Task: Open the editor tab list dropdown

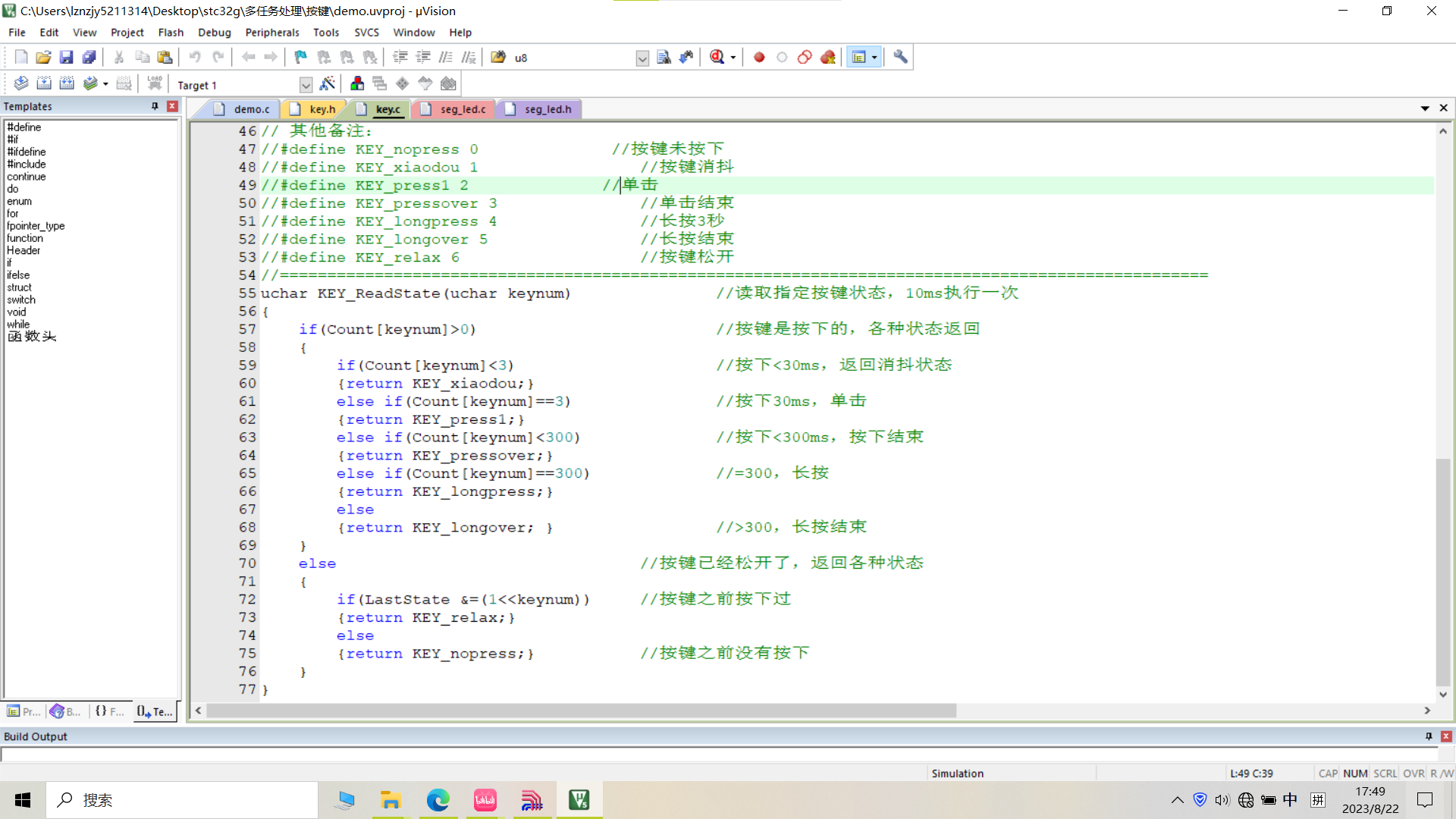Action: tap(1425, 108)
